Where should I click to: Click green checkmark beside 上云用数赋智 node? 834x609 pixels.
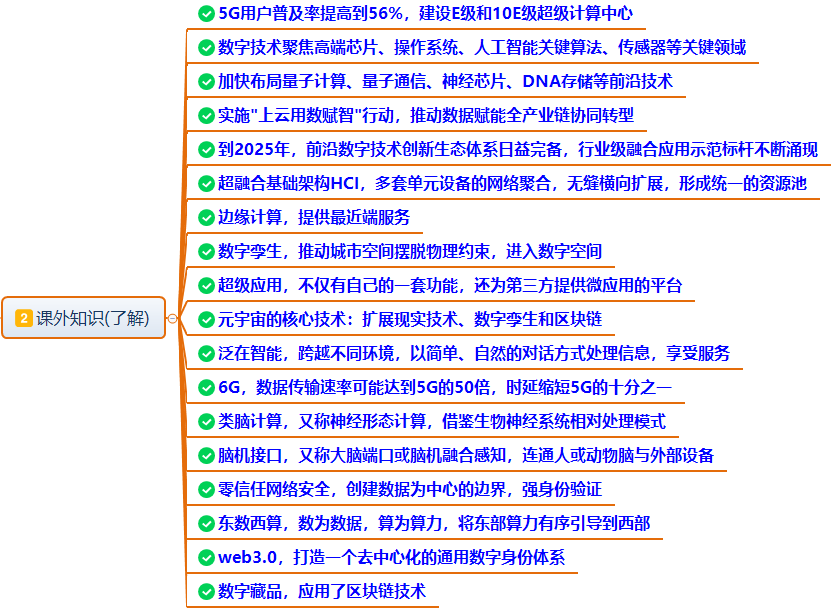(x=206, y=116)
